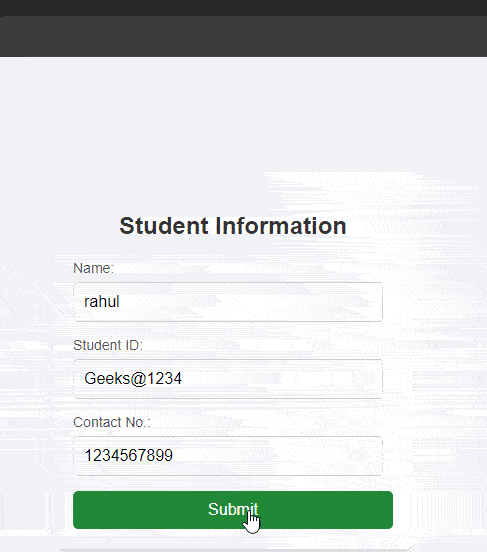The image size is (487, 552).
Task: Place cursor on the "rahul" text
Action: point(102,302)
